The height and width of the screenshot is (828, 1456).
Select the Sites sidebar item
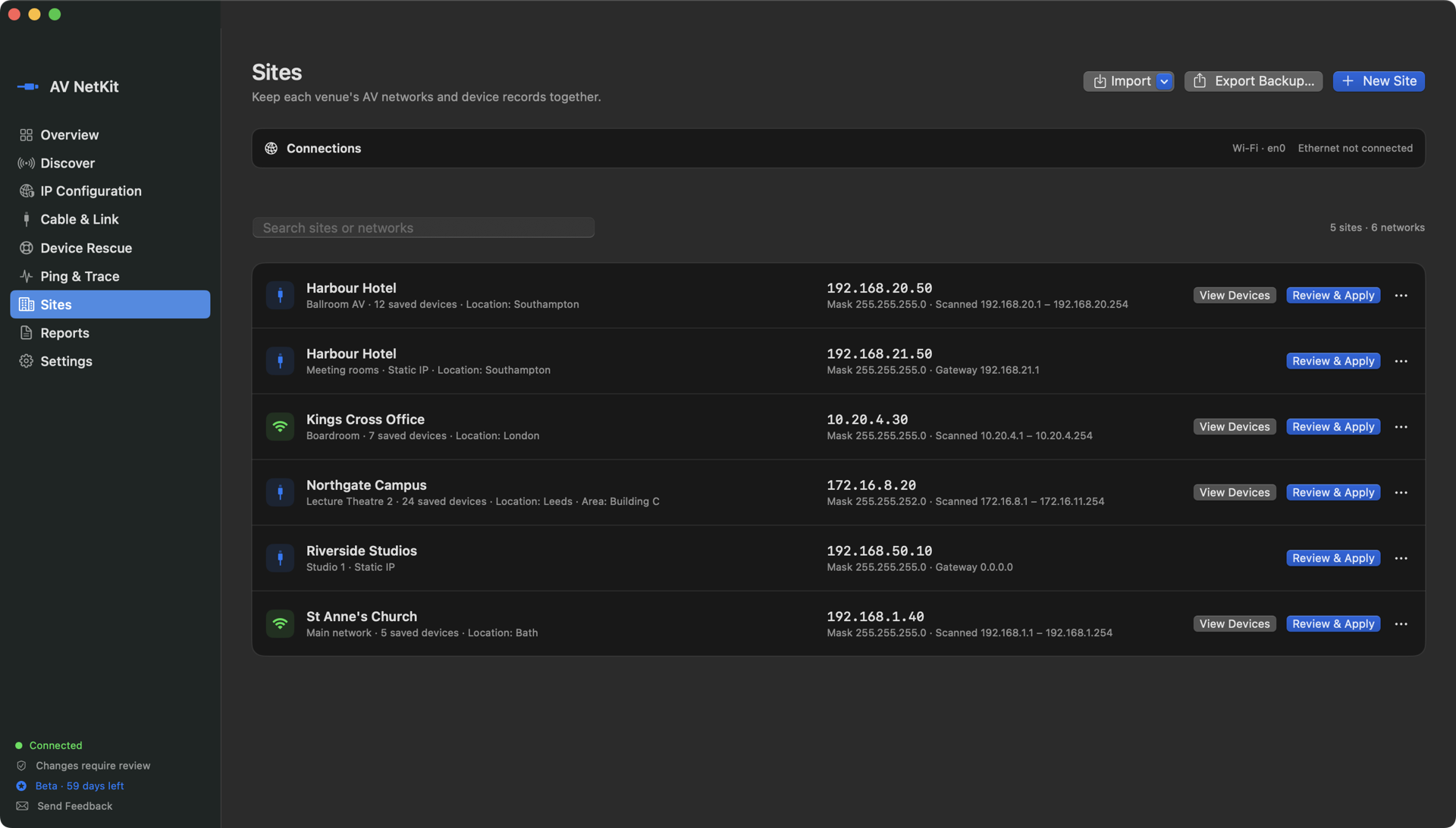[110, 304]
